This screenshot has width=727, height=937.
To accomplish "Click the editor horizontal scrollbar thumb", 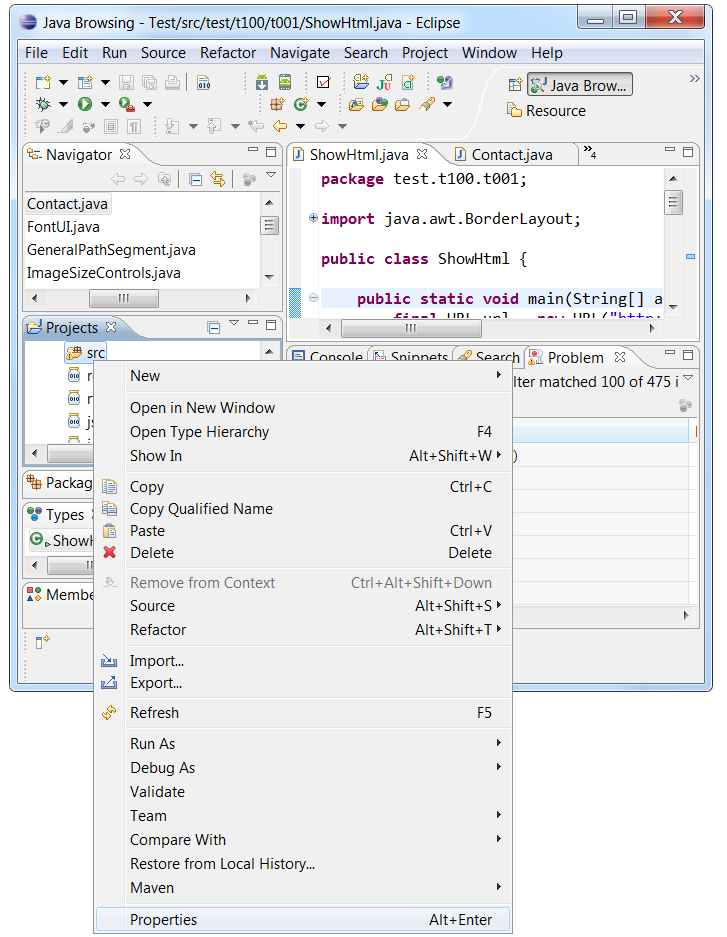I will (x=411, y=328).
